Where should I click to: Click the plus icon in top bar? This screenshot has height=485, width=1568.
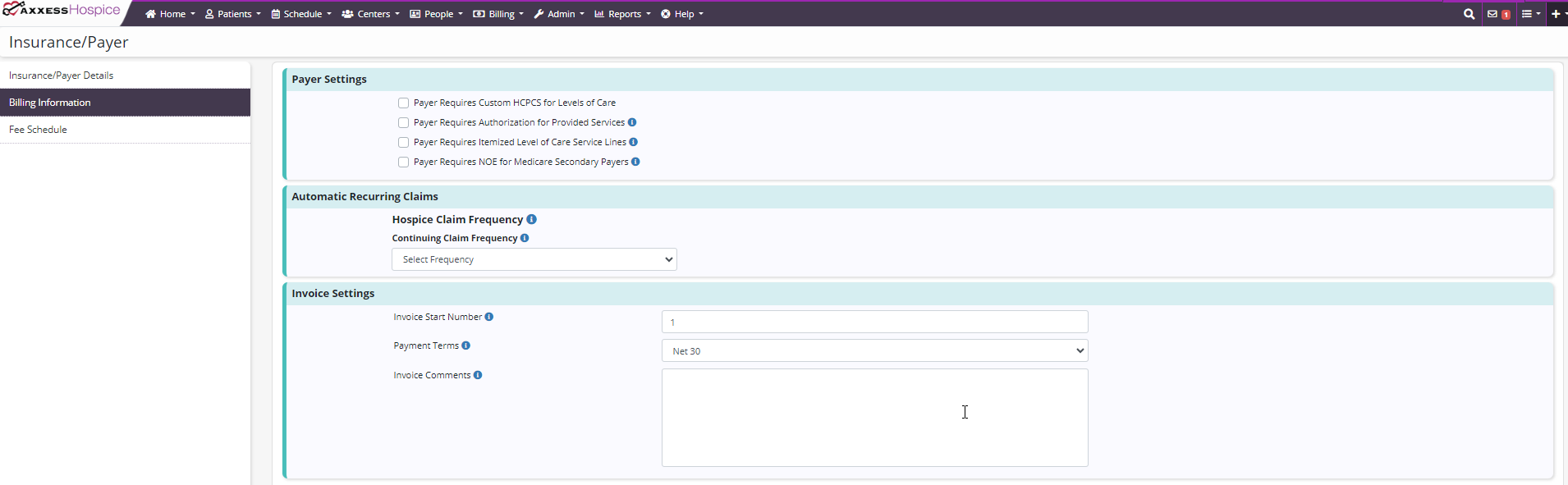(1556, 14)
